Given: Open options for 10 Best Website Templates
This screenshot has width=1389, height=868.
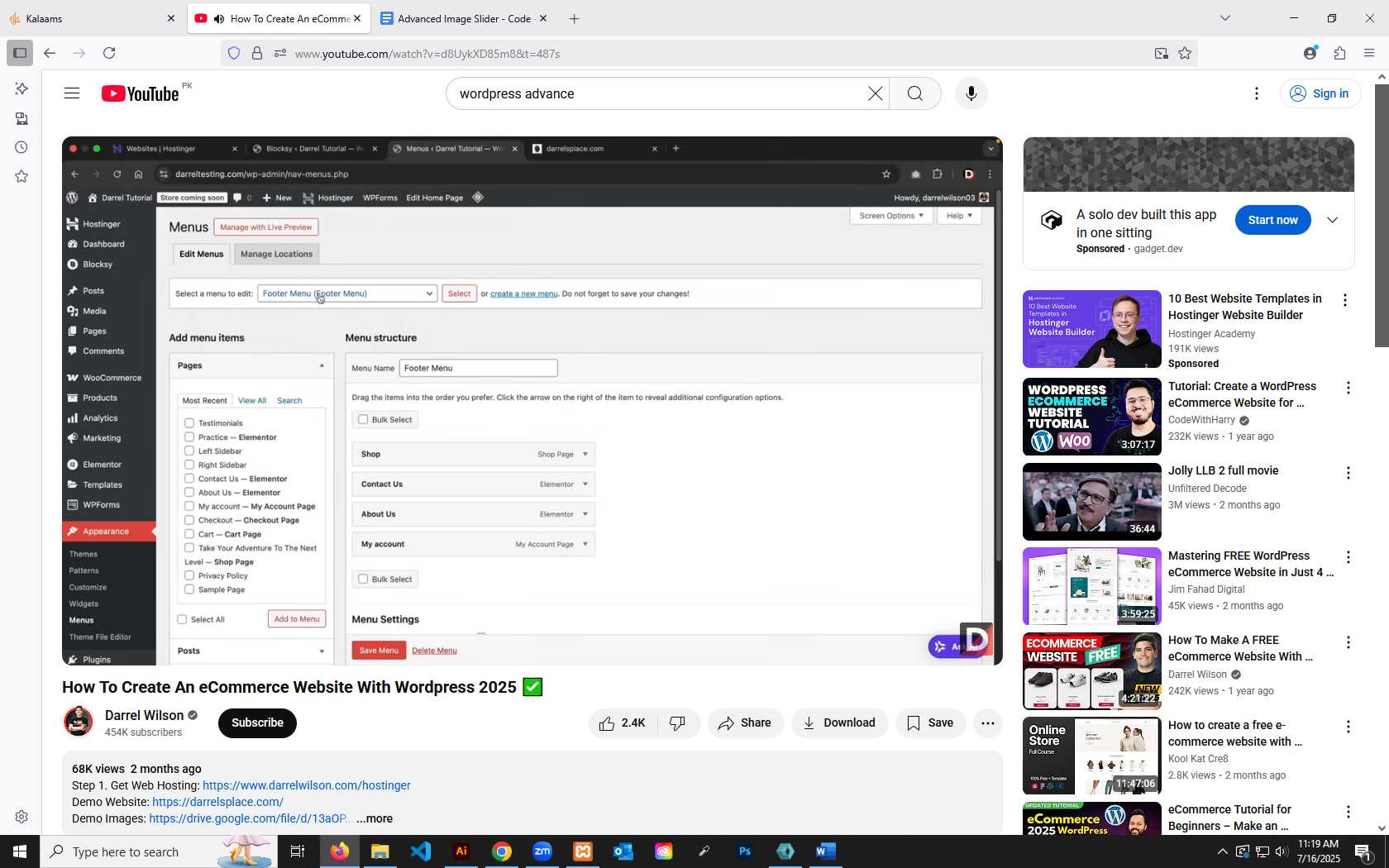Looking at the screenshot, I should (1345, 300).
